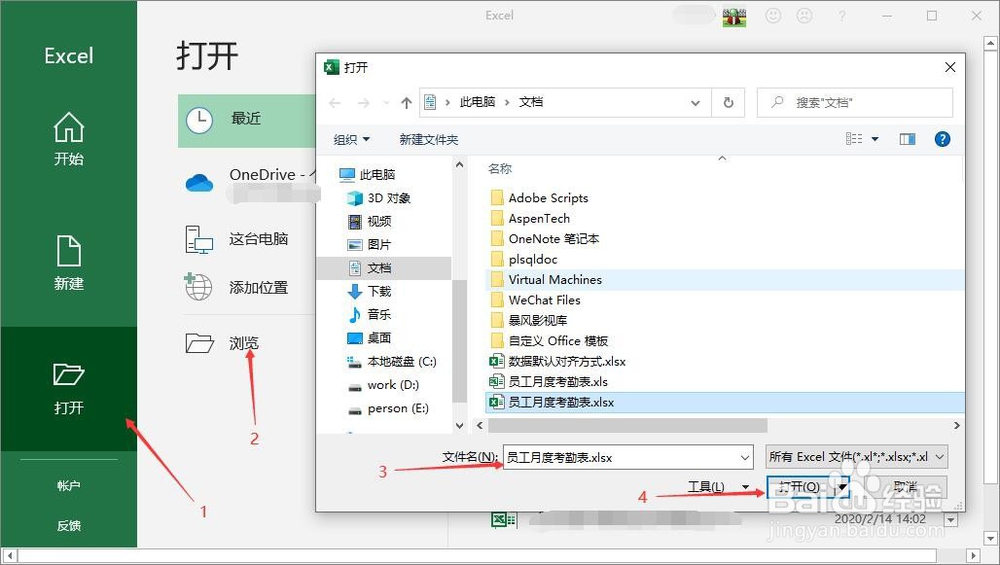Select the OneNote 笔记本 folder

click(545, 239)
